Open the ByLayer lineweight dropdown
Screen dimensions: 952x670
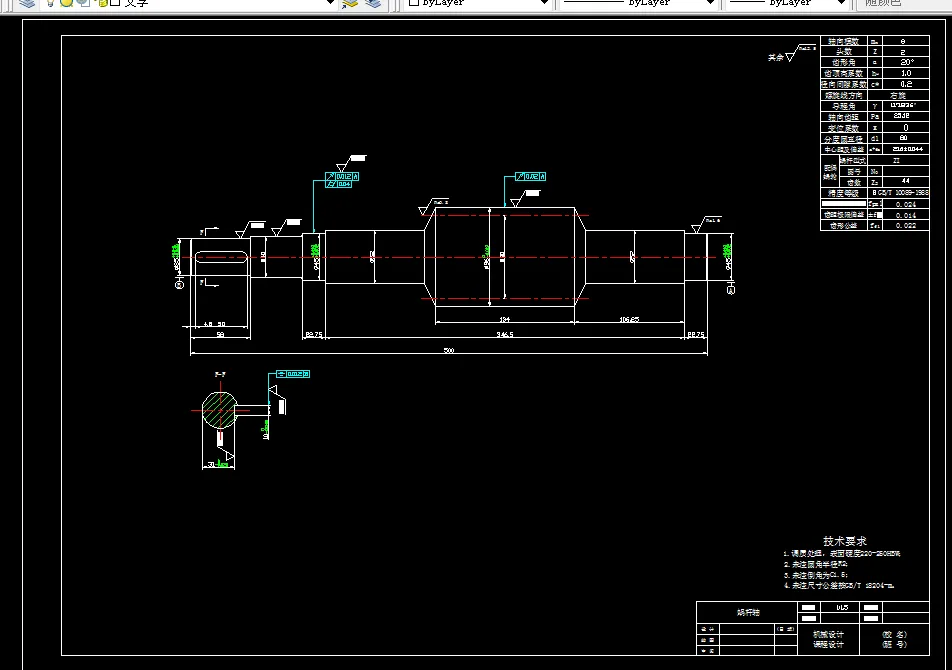coord(787,3)
